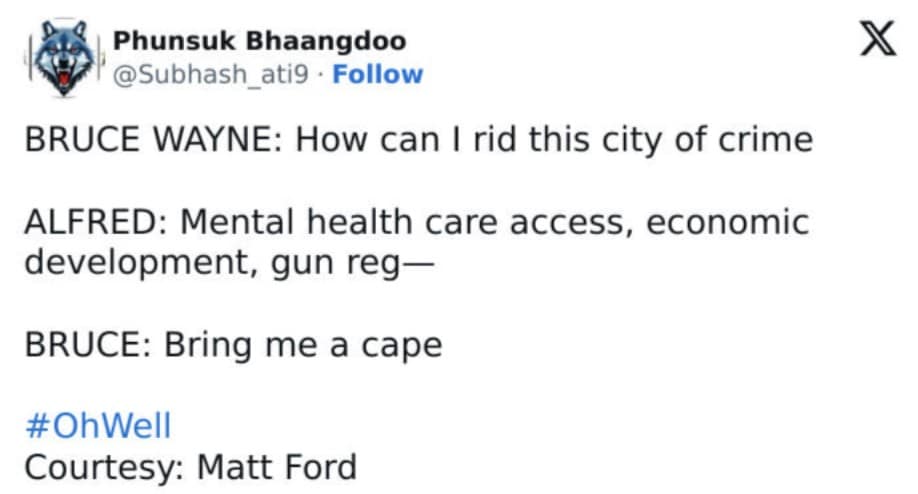Click the Phunsuk Bhaangdoo display name

259,41
